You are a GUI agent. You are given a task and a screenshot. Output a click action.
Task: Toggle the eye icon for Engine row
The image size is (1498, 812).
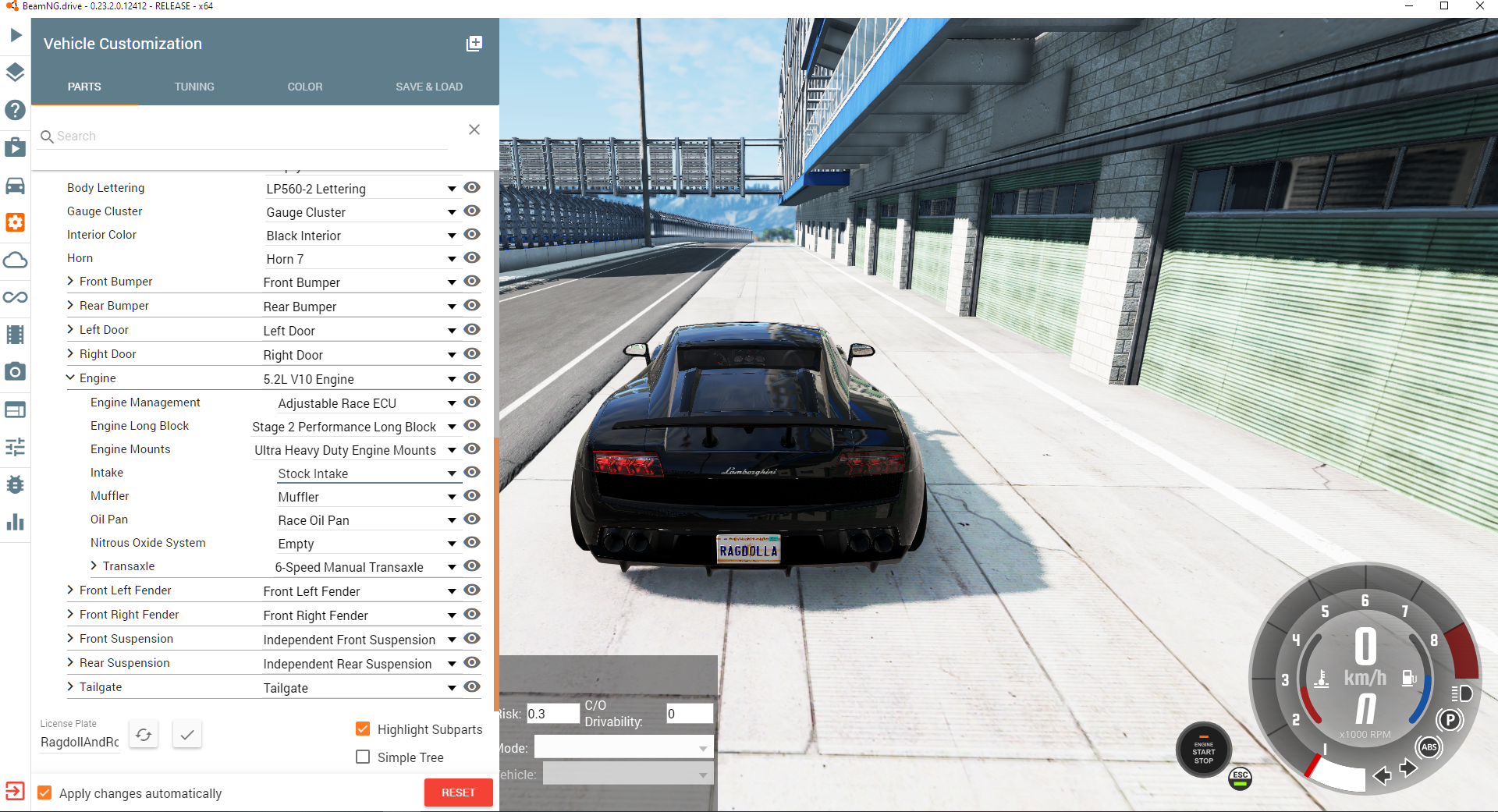[472, 378]
